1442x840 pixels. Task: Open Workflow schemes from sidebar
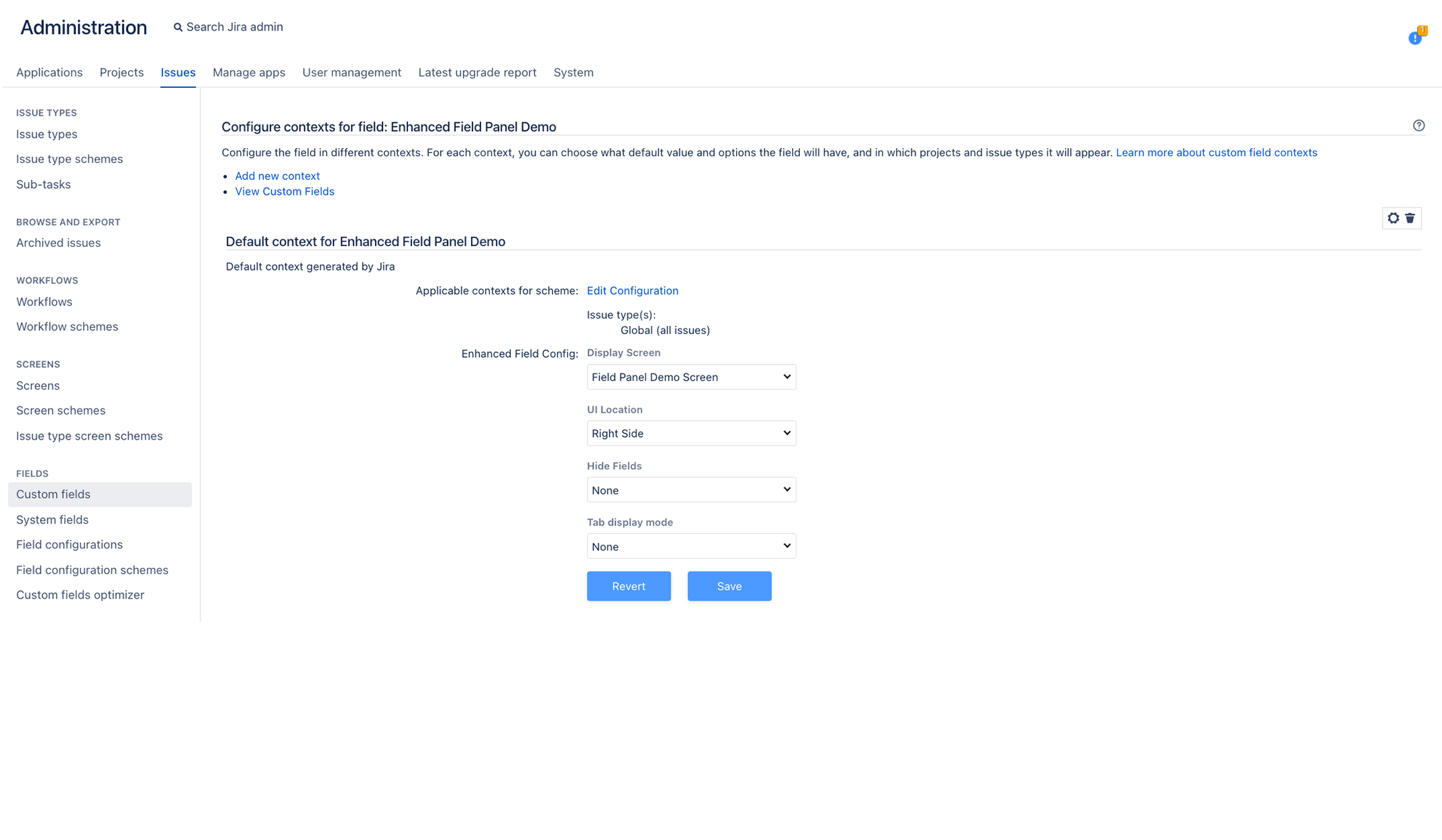click(66, 326)
